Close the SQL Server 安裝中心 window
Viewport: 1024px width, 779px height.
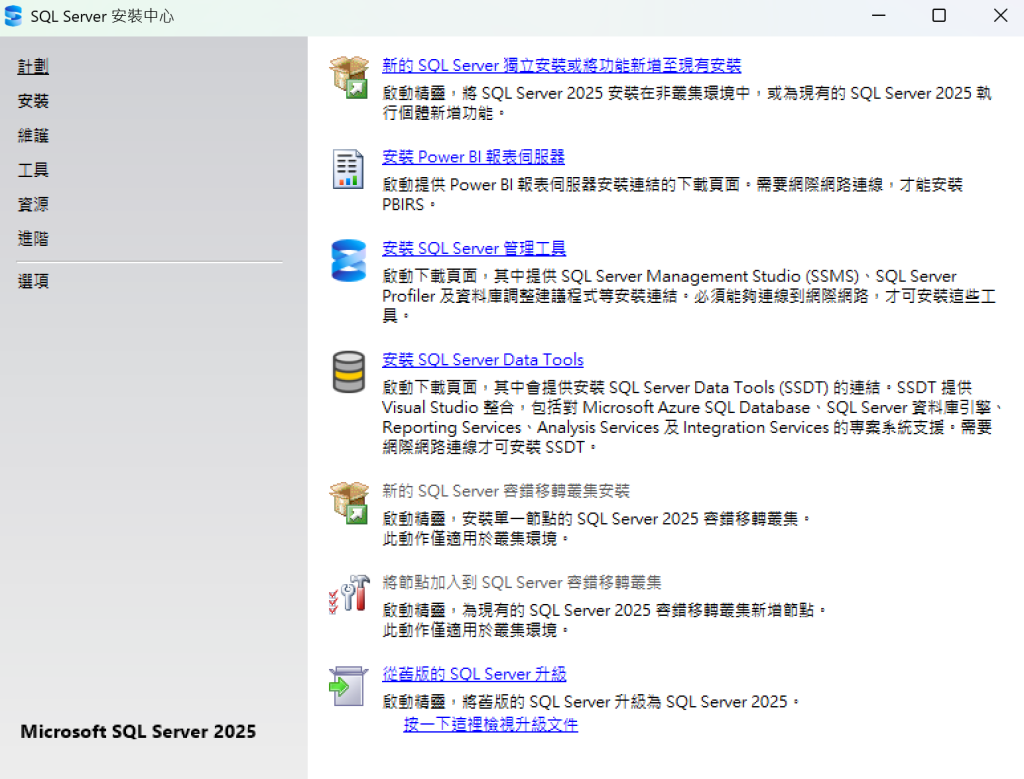coord(1000,16)
